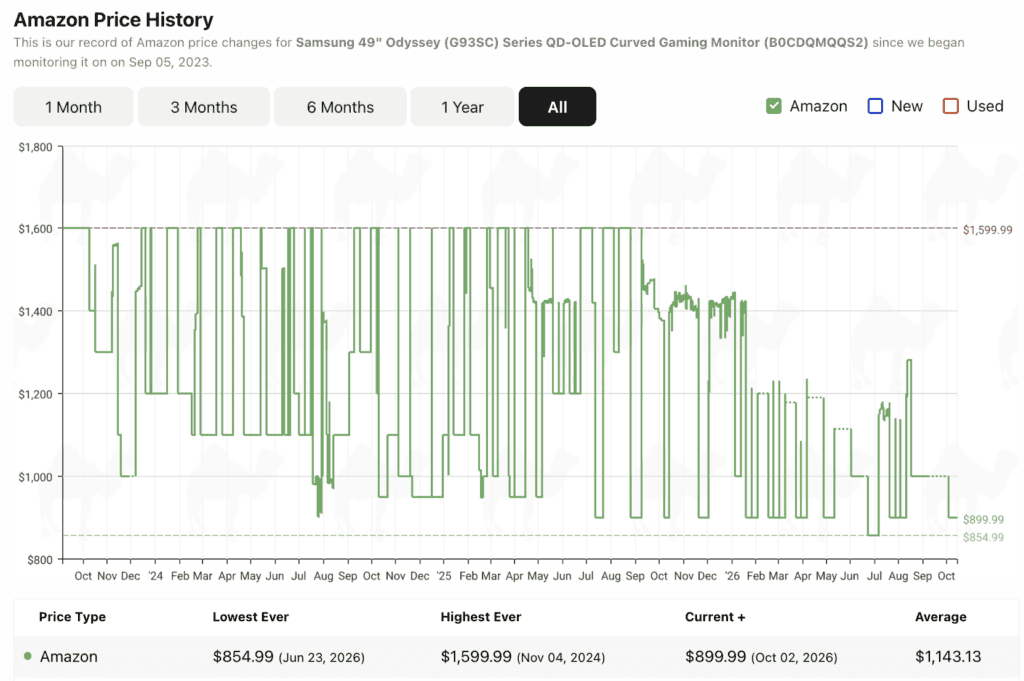Click the $800 y-axis label
The width and height of the screenshot is (1024, 681).
click(x=39, y=560)
